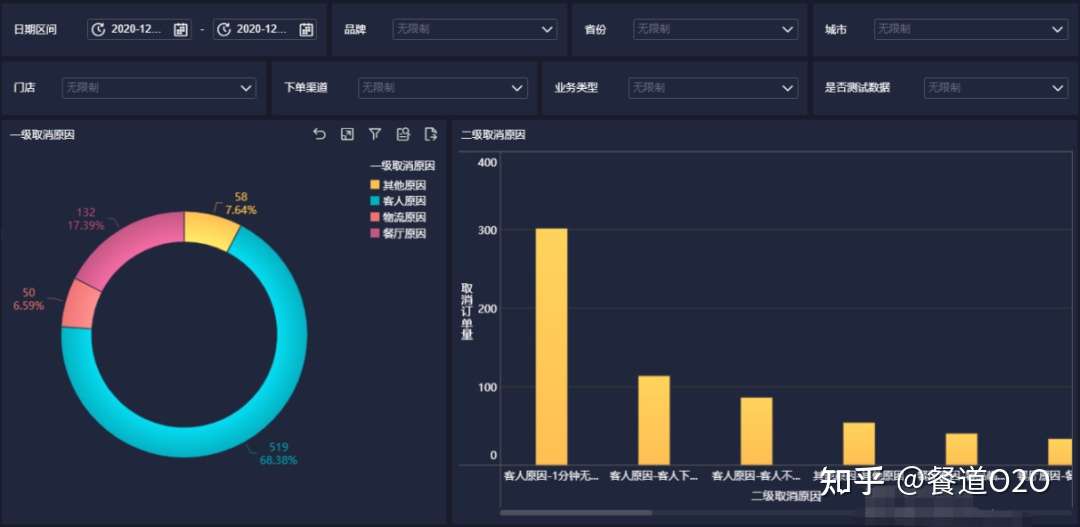The width and height of the screenshot is (1080, 527).
Task: Click the tallest bar 客人原因-1分钟无...
Action: (x=551, y=347)
